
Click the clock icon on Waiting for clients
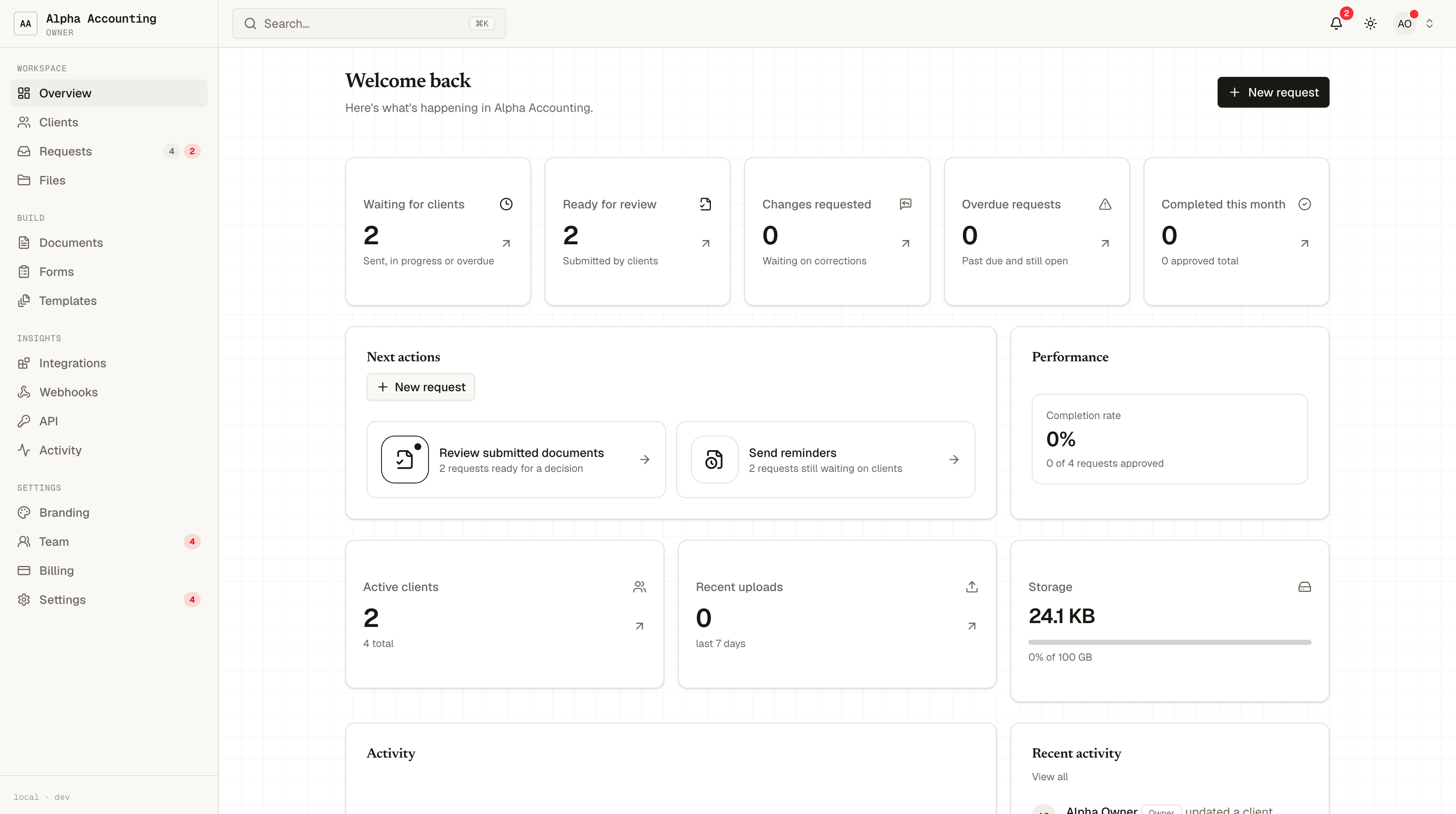pyautogui.click(x=506, y=204)
